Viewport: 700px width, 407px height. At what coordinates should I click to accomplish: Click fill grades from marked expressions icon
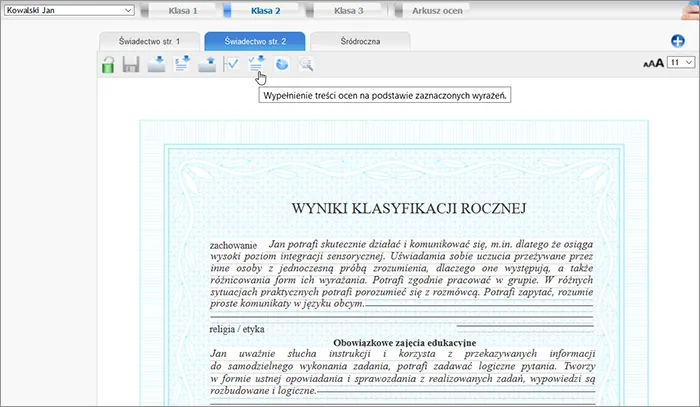257,65
